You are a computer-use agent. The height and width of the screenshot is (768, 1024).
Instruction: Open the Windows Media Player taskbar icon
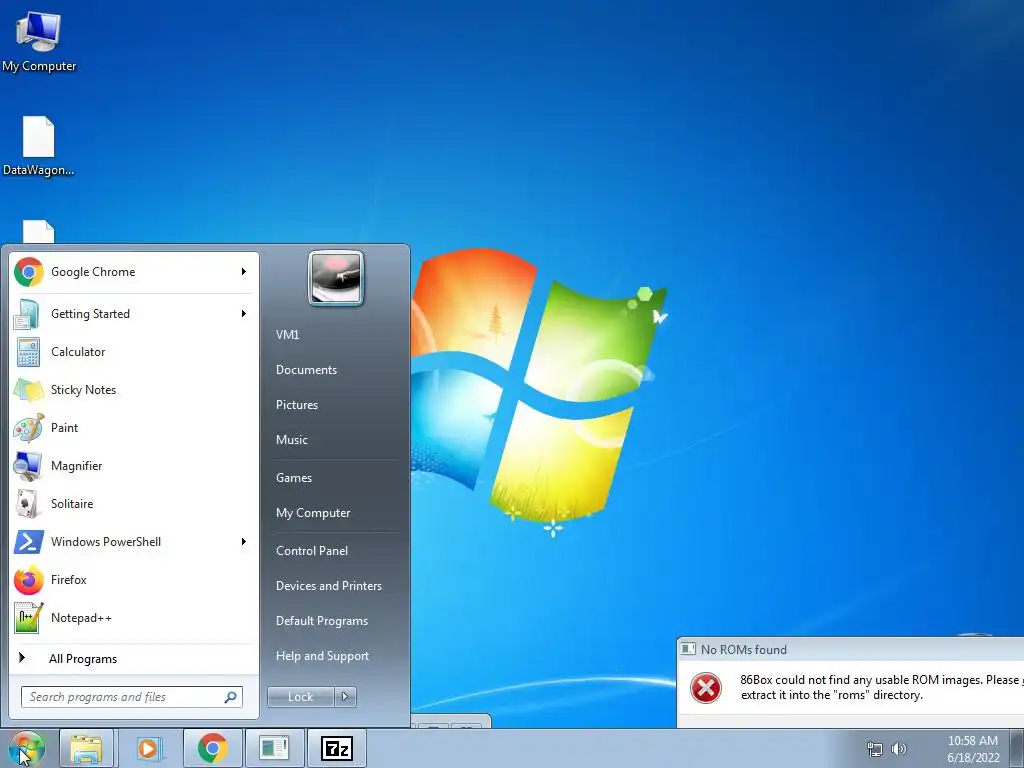click(149, 748)
